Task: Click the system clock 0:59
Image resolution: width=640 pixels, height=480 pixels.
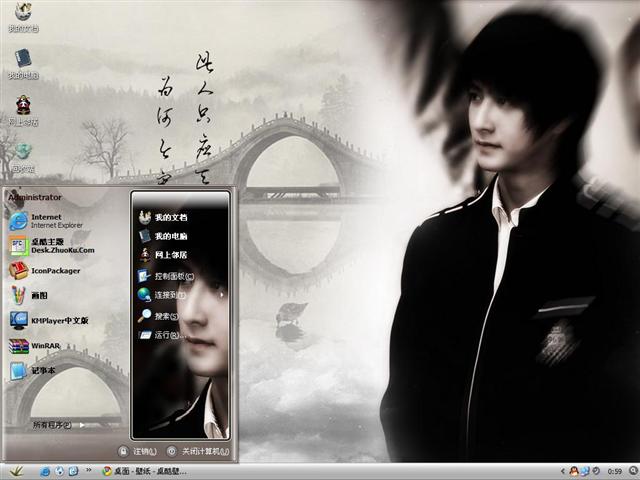Action: tap(614, 472)
